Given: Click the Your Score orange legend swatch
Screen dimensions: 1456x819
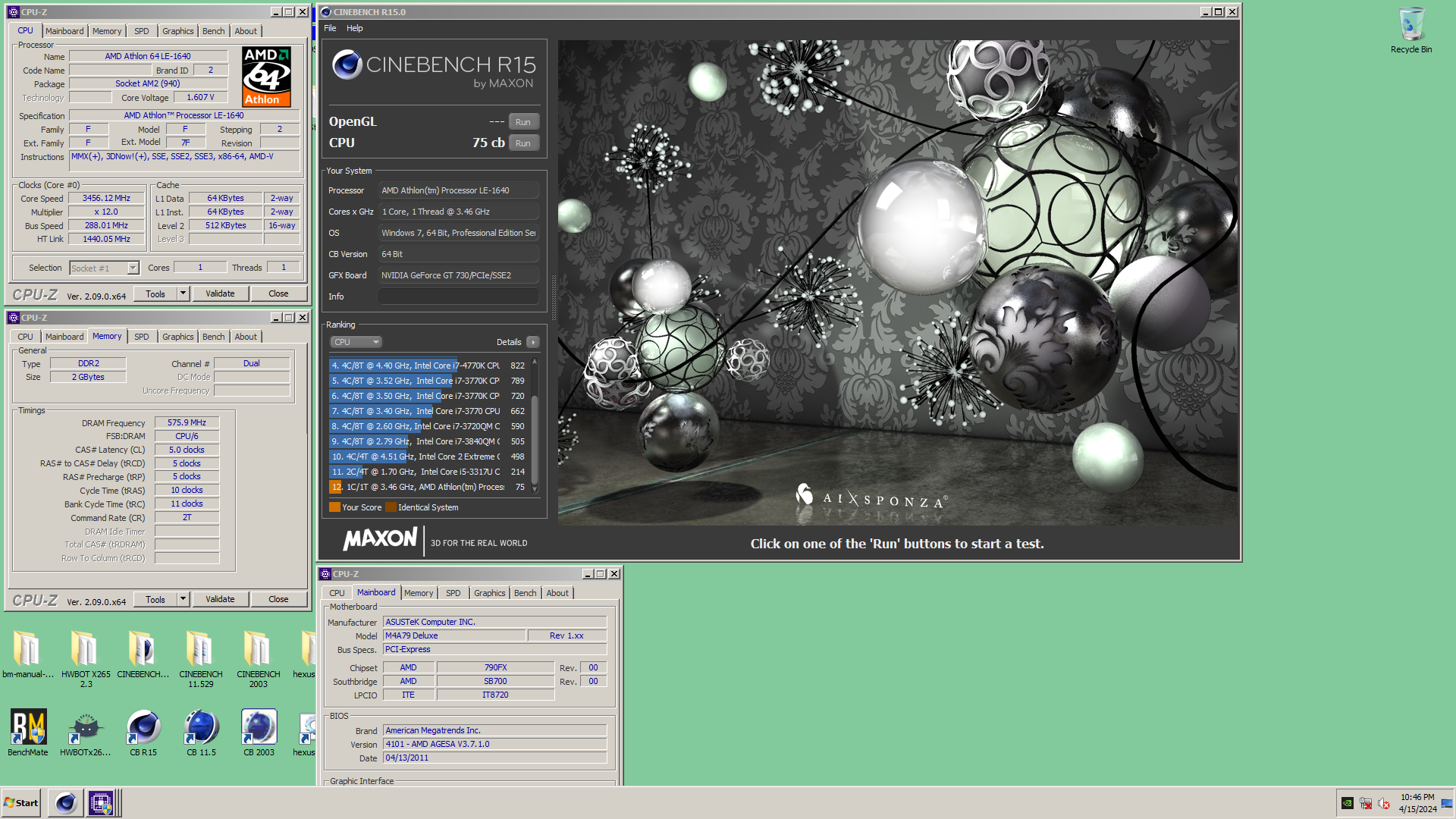Looking at the screenshot, I should pos(334,507).
